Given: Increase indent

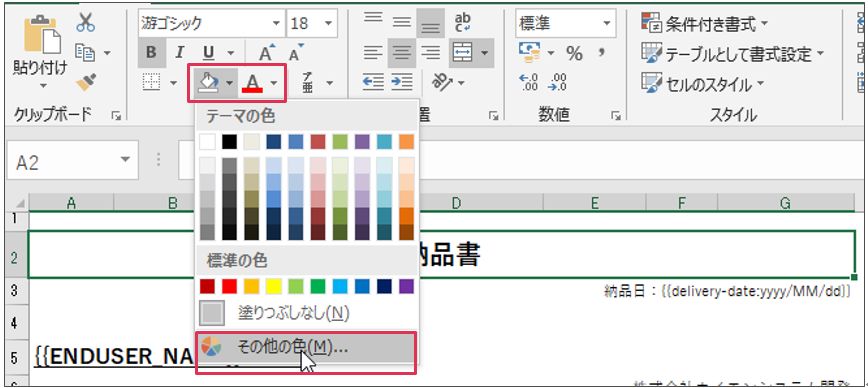Looking at the screenshot, I should tap(402, 82).
